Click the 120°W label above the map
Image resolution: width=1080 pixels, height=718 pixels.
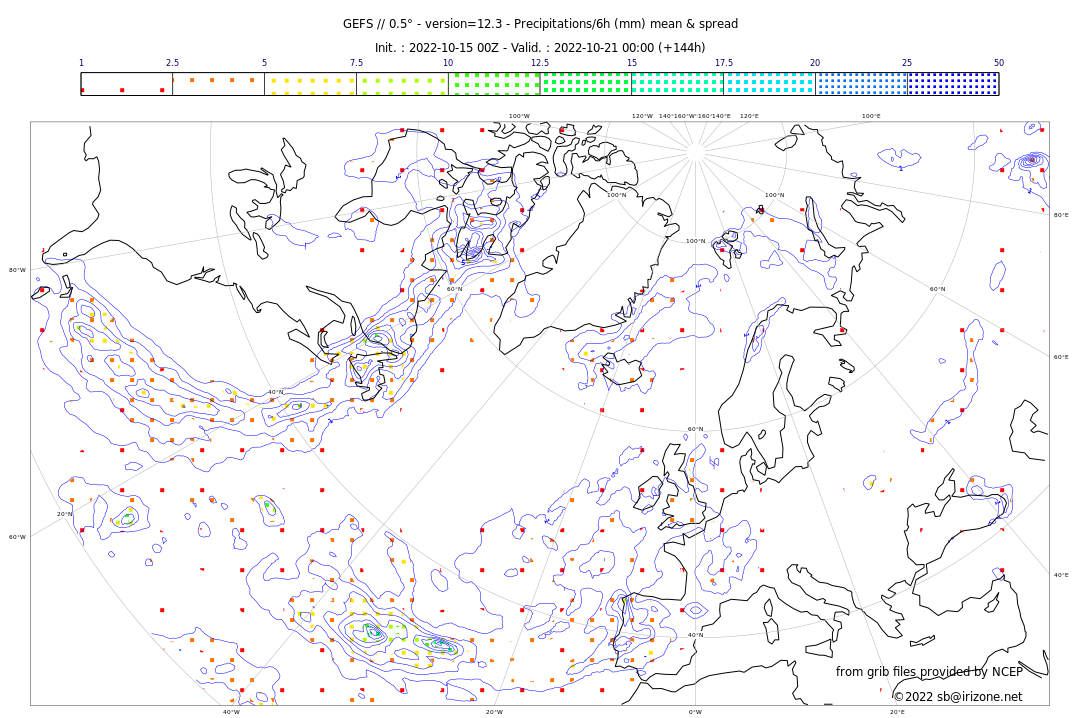(x=642, y=116)
